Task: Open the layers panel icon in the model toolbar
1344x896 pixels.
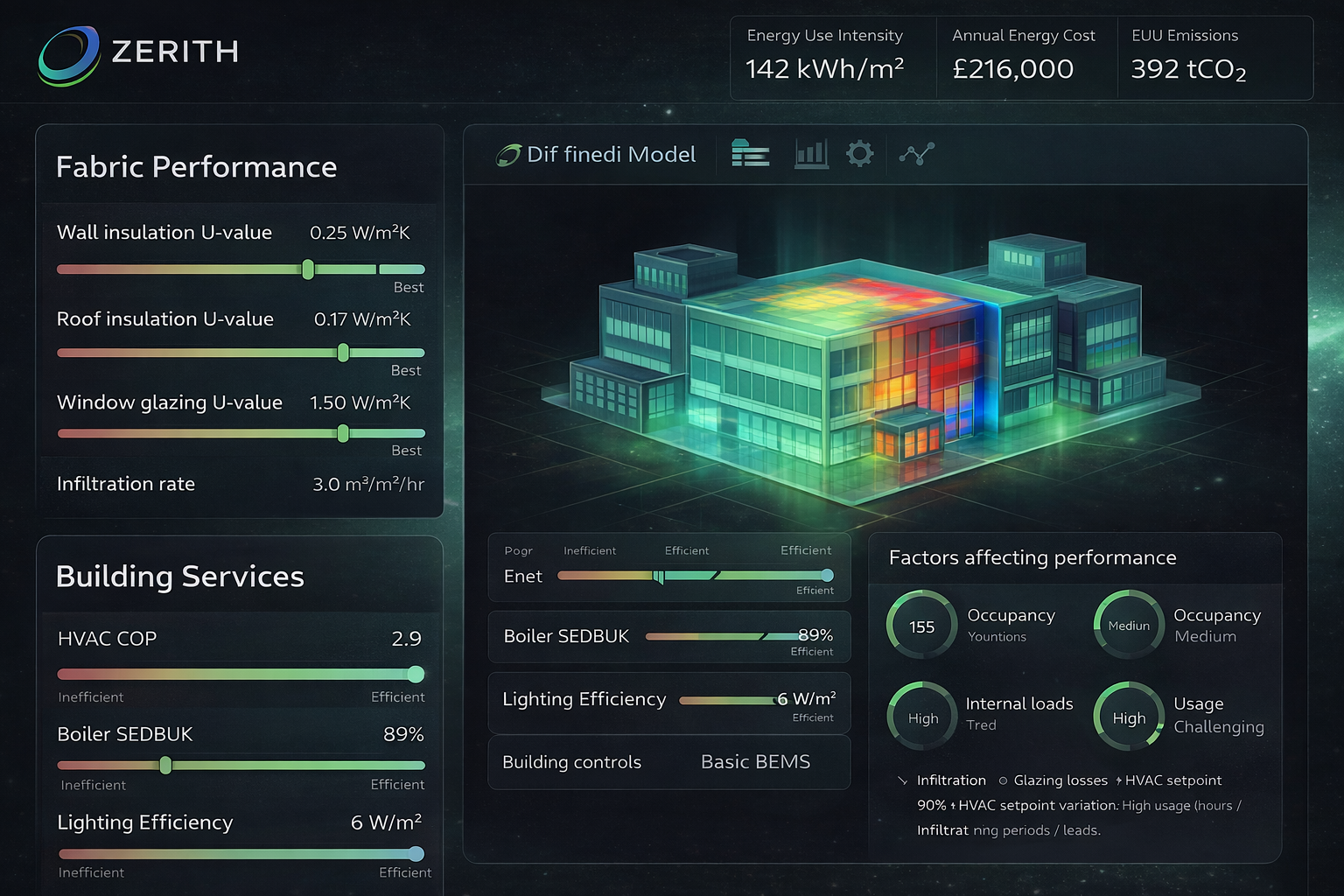Action: [x=751, y=154]
